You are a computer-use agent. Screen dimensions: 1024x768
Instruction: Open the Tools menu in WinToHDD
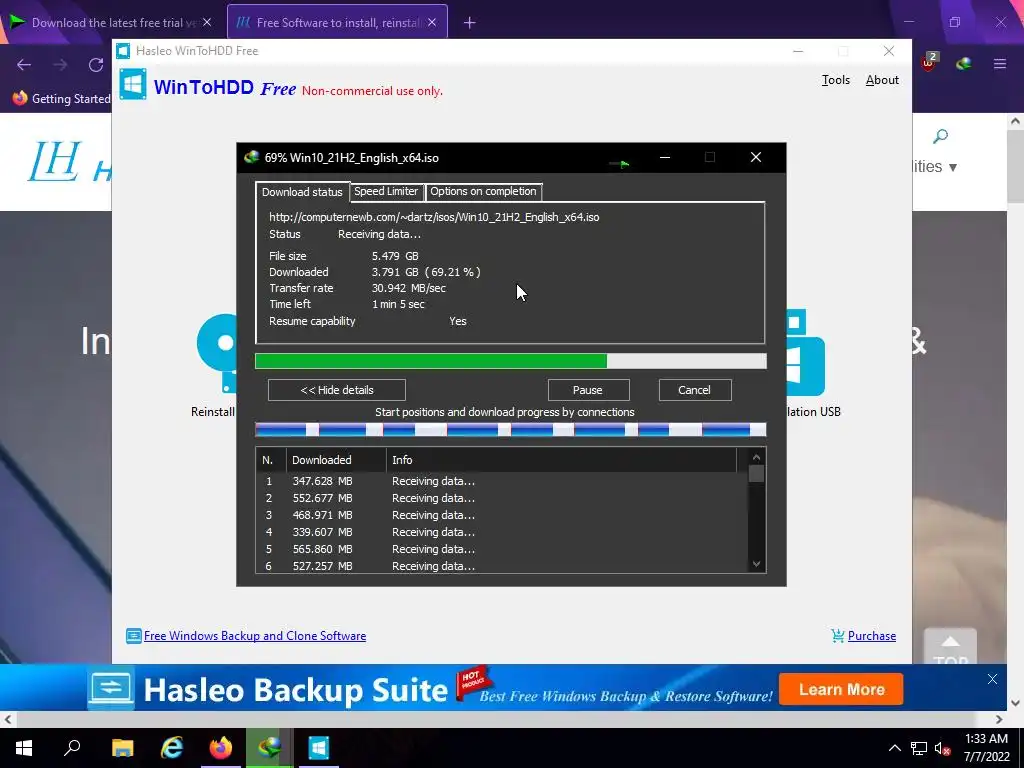point(835,80)
